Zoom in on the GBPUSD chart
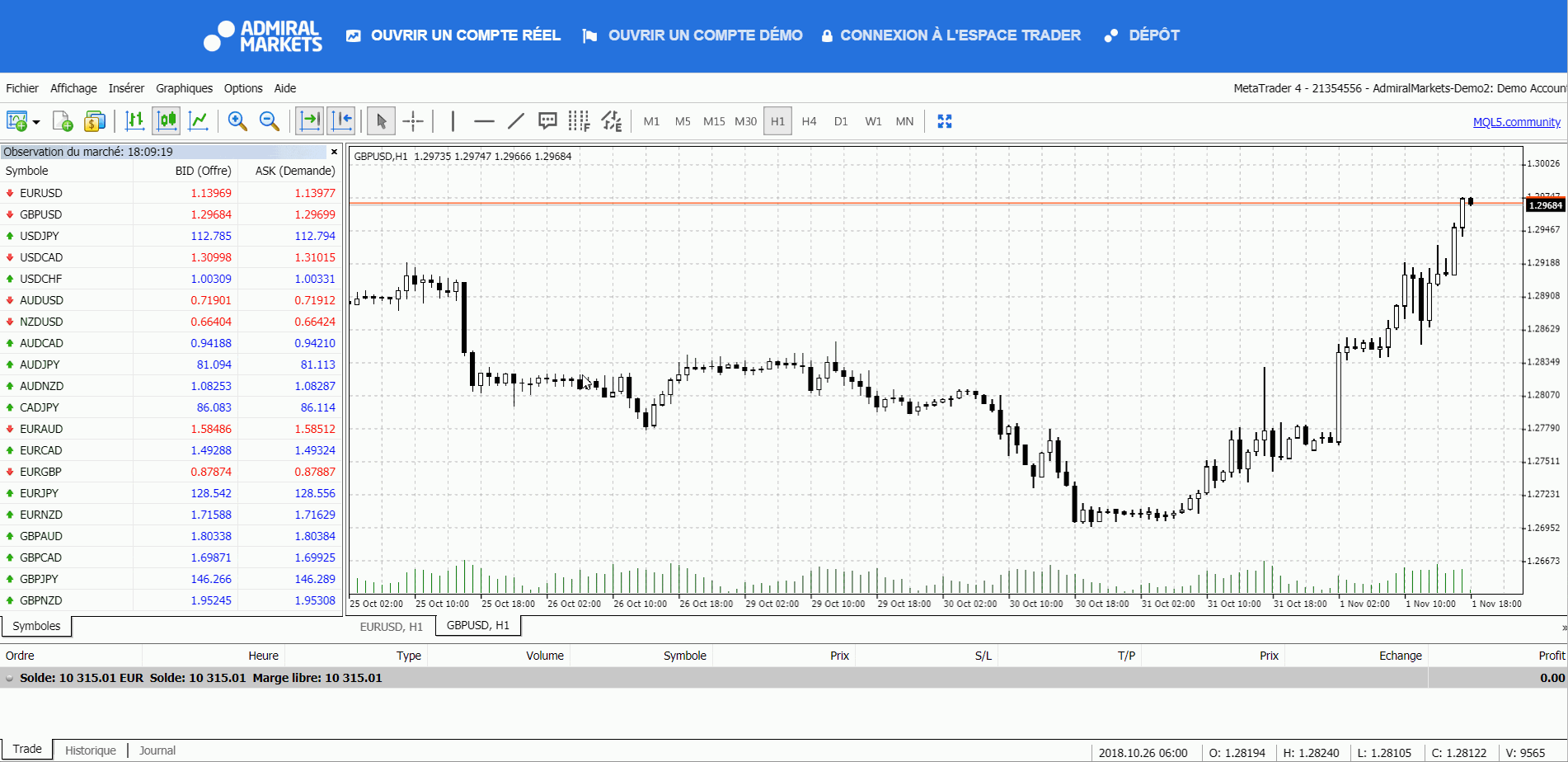Viewport: 1568px width, 762px height. coord(238,121)
